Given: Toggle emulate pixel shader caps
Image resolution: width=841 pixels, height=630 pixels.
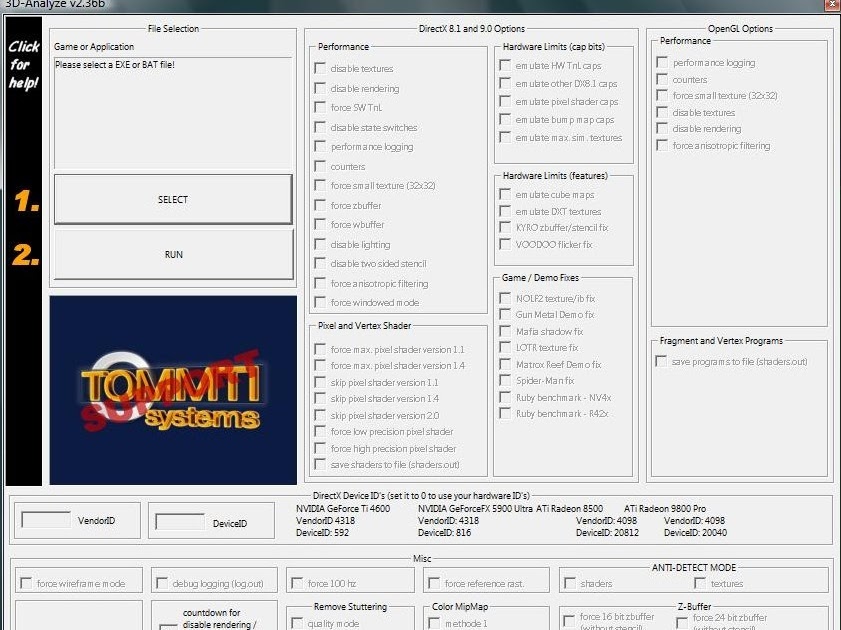Looking at the screenshot, I should [x=505, y=101].
